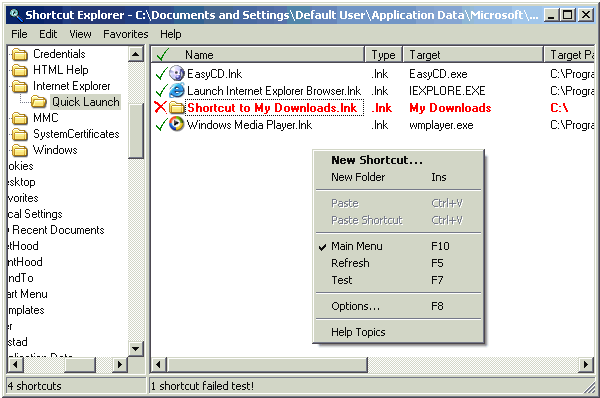Choose New Shortcut... from the context menu
This screenshot has width=600, height=398.
click(x=398, y=160)
